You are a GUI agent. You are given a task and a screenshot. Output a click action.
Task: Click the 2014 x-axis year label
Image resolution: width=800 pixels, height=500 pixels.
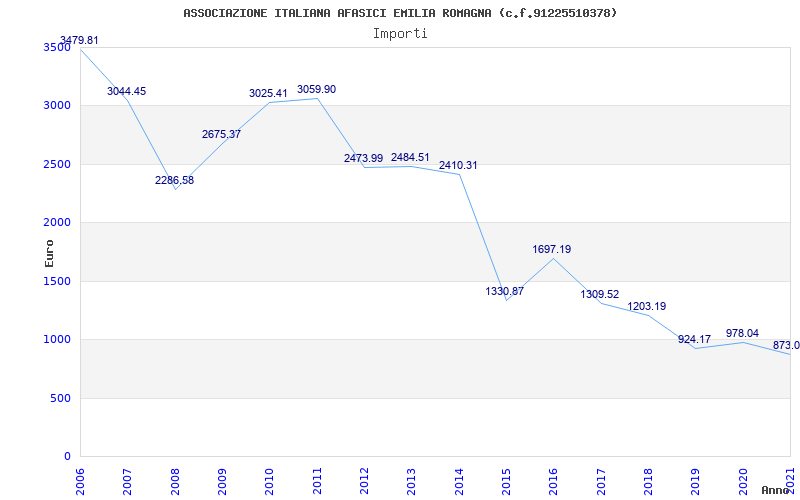pyautogui.click(x=459, y=481)
